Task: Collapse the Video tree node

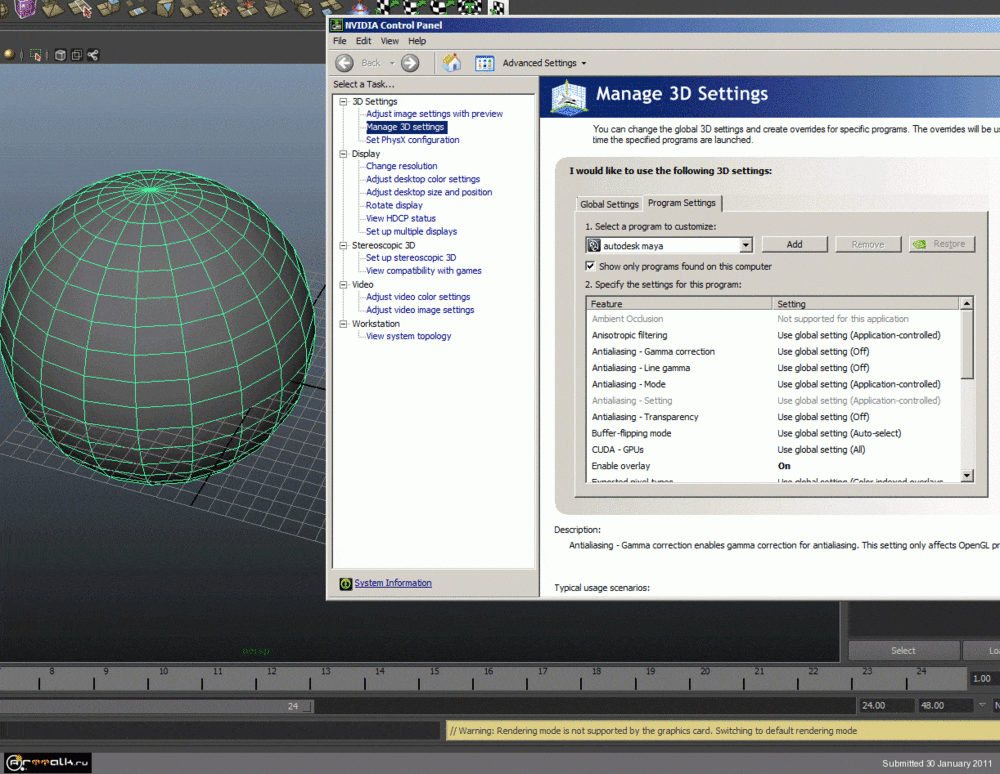Action: [343, 284]
